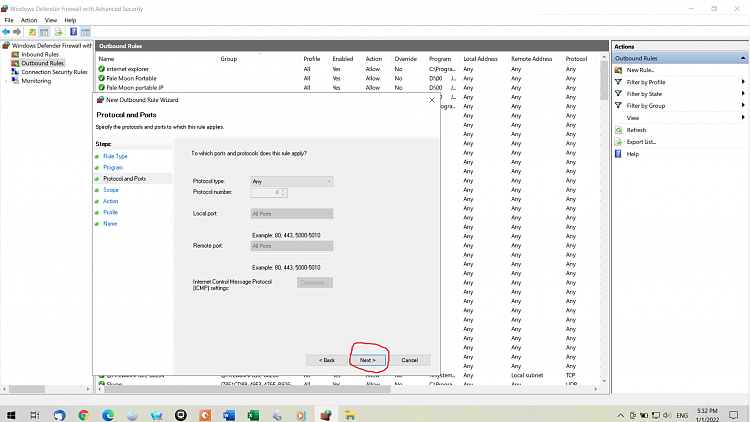
Task: Select the Windows Defender Firewall root node
Action: point(51,45)
